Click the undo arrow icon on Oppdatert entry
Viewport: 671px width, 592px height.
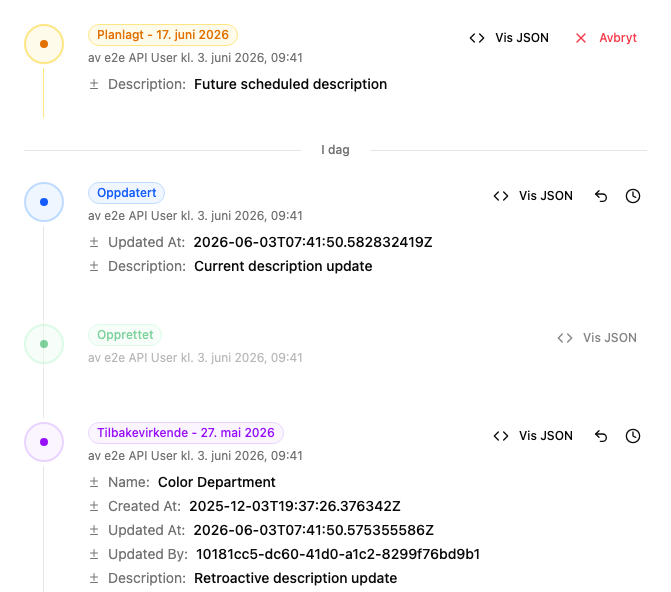(601, 196)
